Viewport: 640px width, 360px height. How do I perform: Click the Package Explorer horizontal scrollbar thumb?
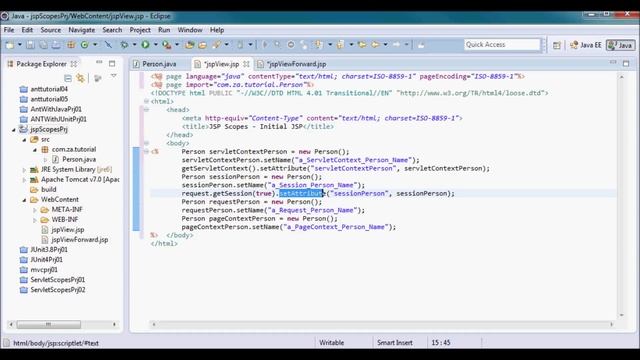[48, 324]
